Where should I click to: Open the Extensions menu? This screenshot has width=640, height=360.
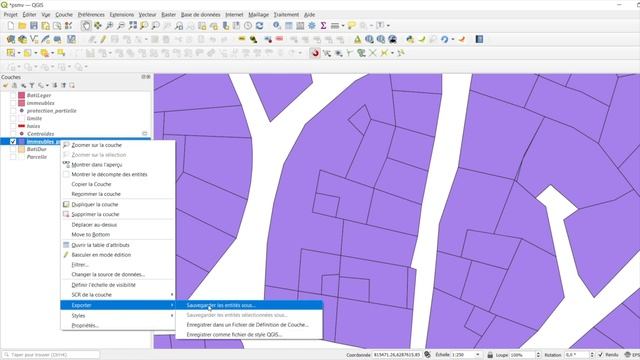click(x=122, y=15)
